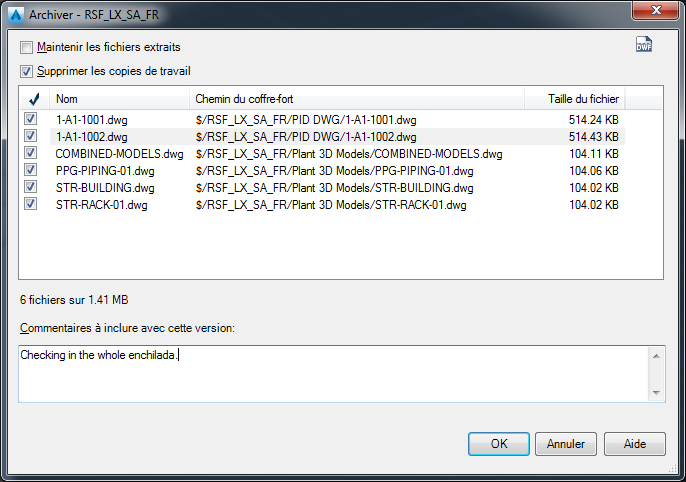Viewport: 686px width, 482px height.
Task: Click the Annuler button
Action: point(566,443)
